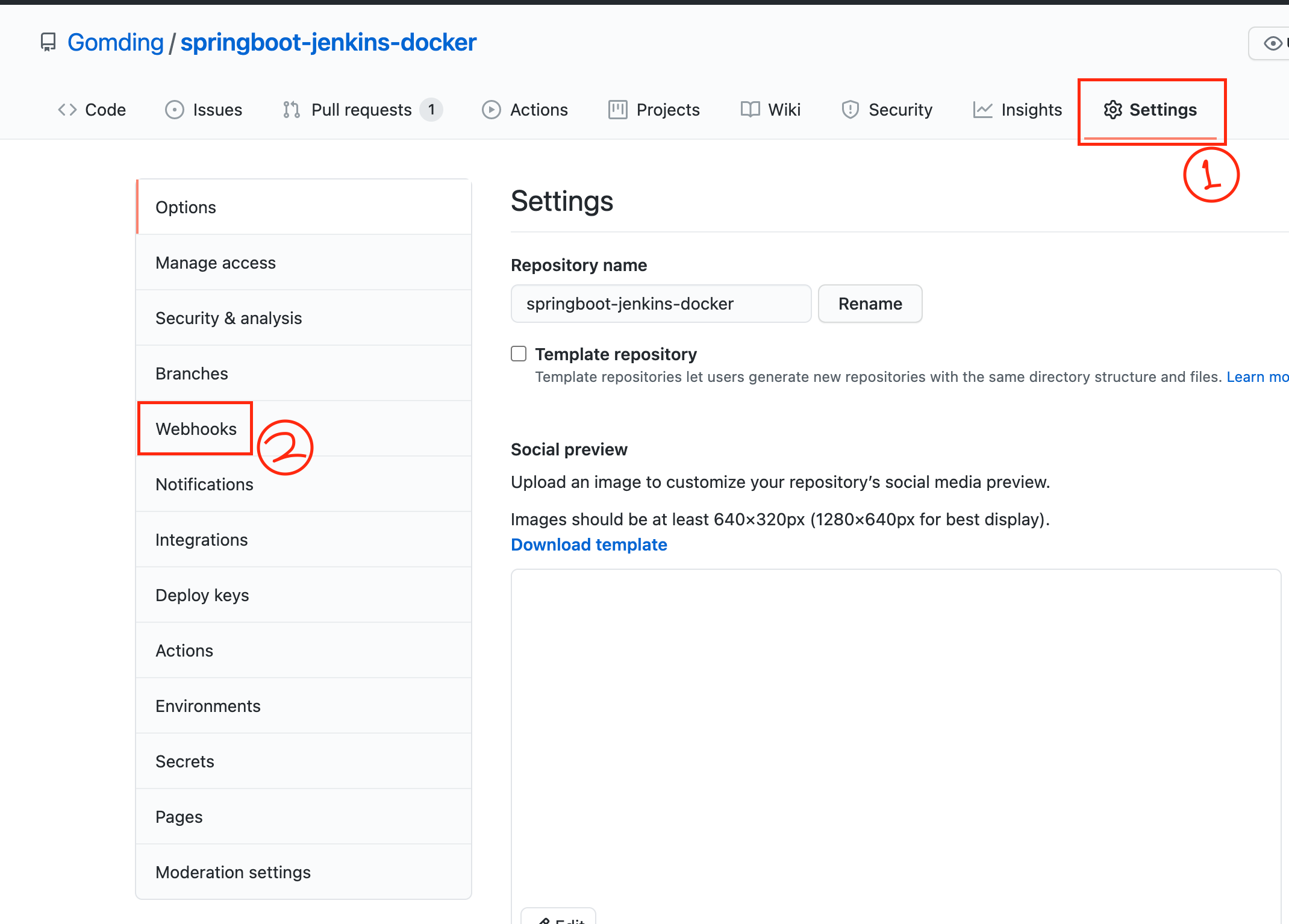Image resolution: width=1289 pixels, height=924 pixels.
Task: Click the Settings gear icon
Action: click(x=1113, y=110)
